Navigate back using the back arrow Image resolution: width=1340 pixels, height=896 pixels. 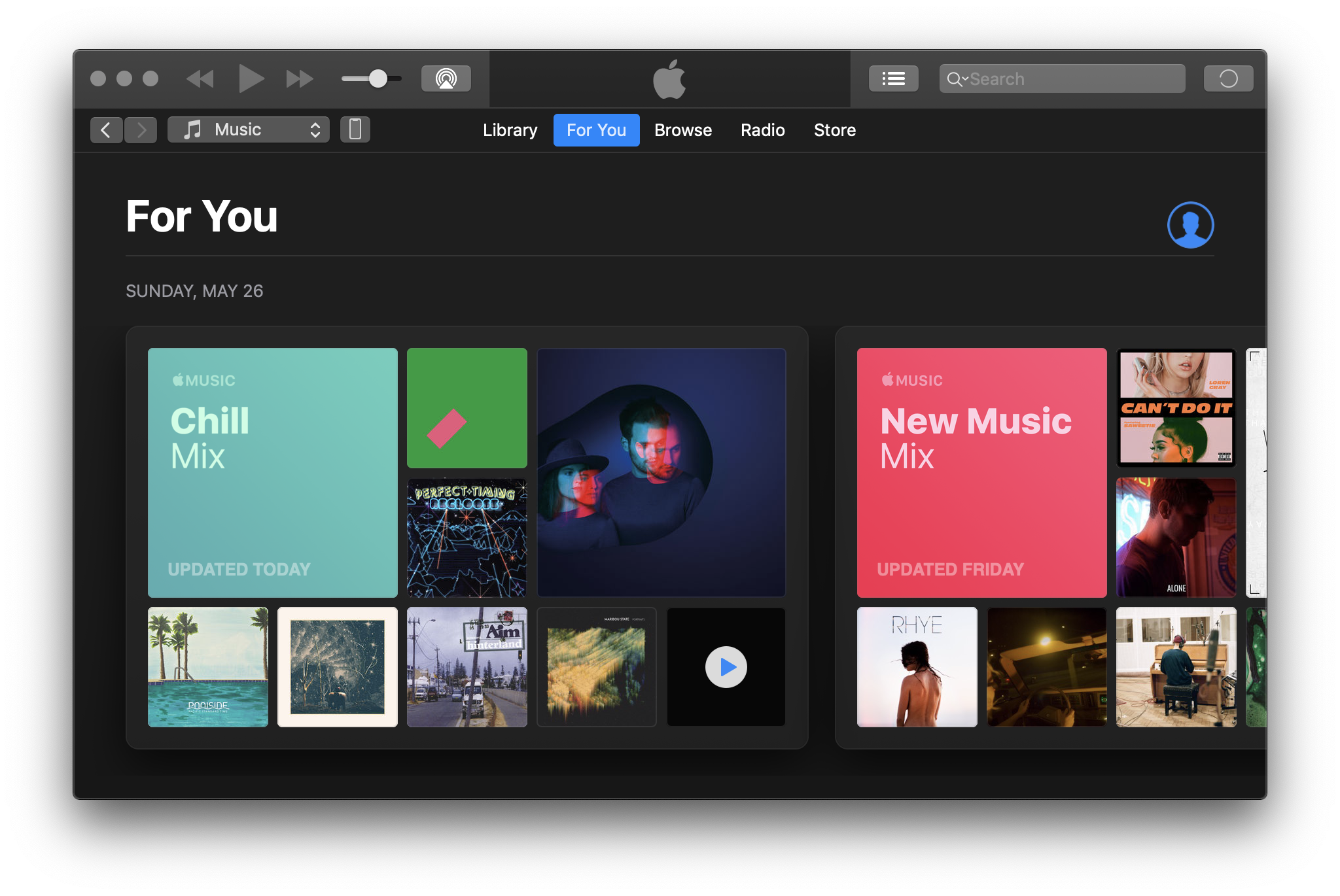(107, 129)
